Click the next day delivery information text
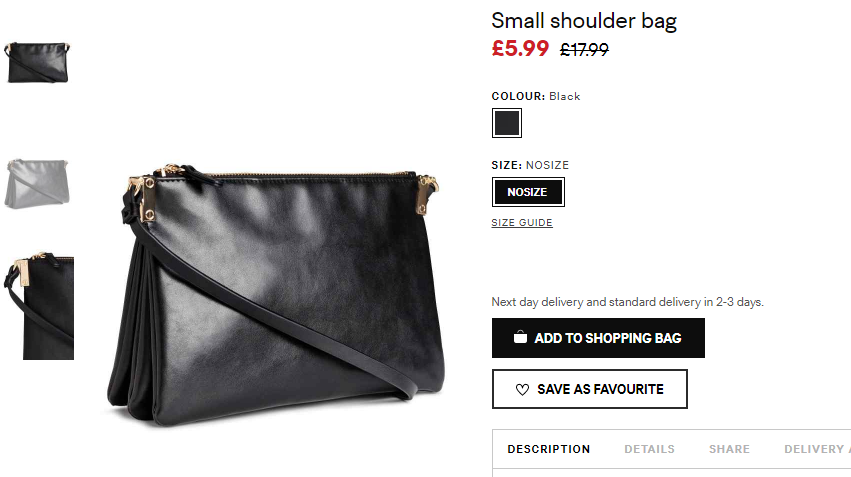The height and width of the screenshot is (477, 851). click(627, 302)
